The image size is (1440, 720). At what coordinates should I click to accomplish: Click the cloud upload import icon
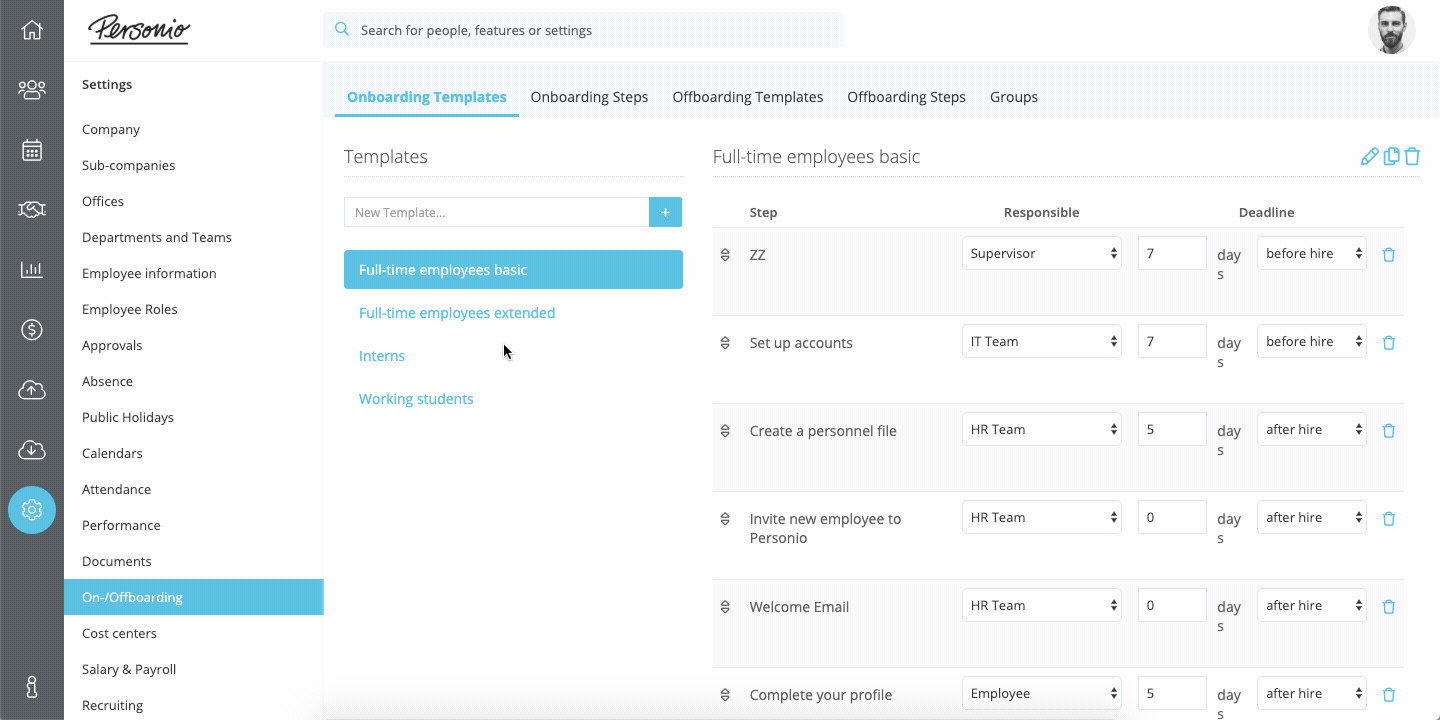pyautogui.click(x=32, y=389)
